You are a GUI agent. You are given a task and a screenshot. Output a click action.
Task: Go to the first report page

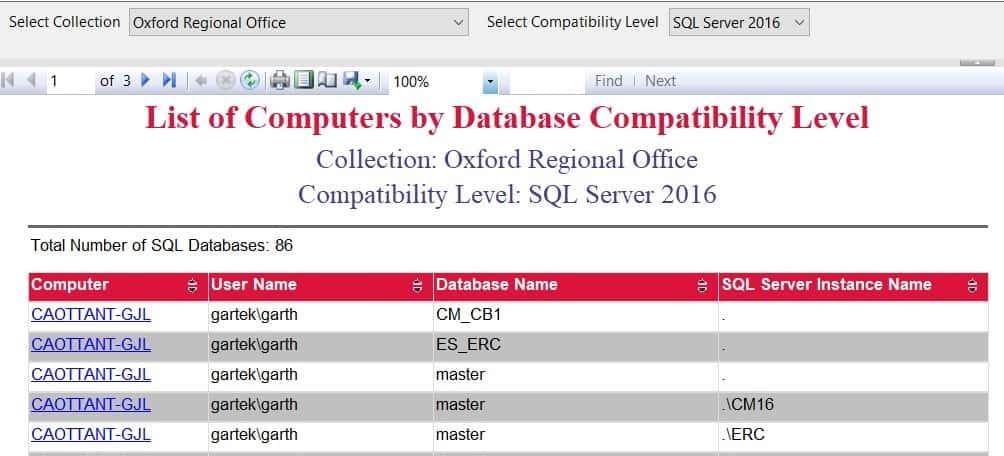(x=8, y=81)
